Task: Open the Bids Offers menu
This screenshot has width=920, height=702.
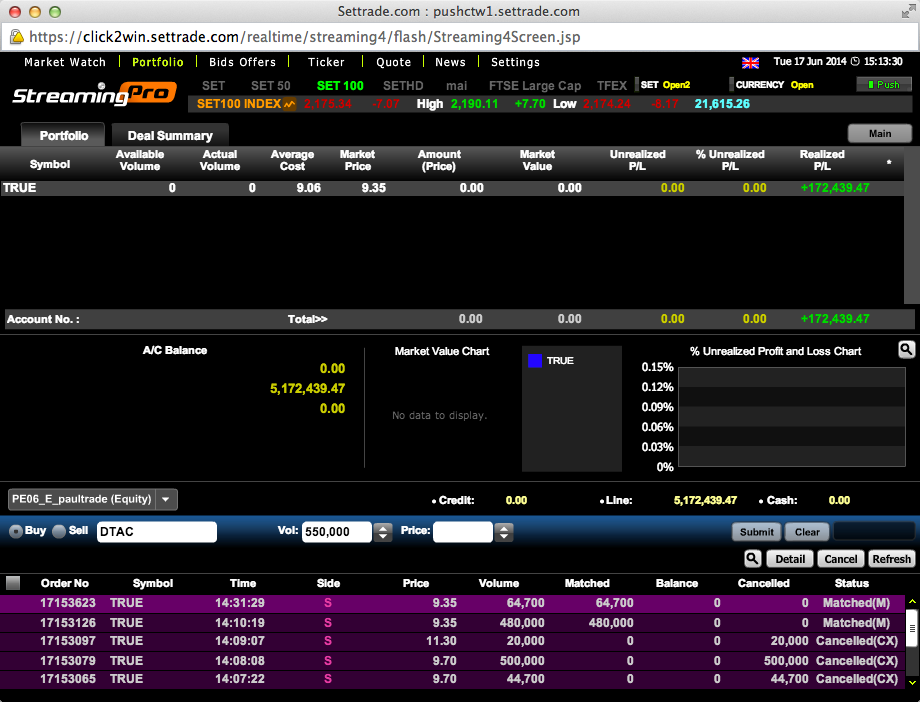Action: (242, 62)
